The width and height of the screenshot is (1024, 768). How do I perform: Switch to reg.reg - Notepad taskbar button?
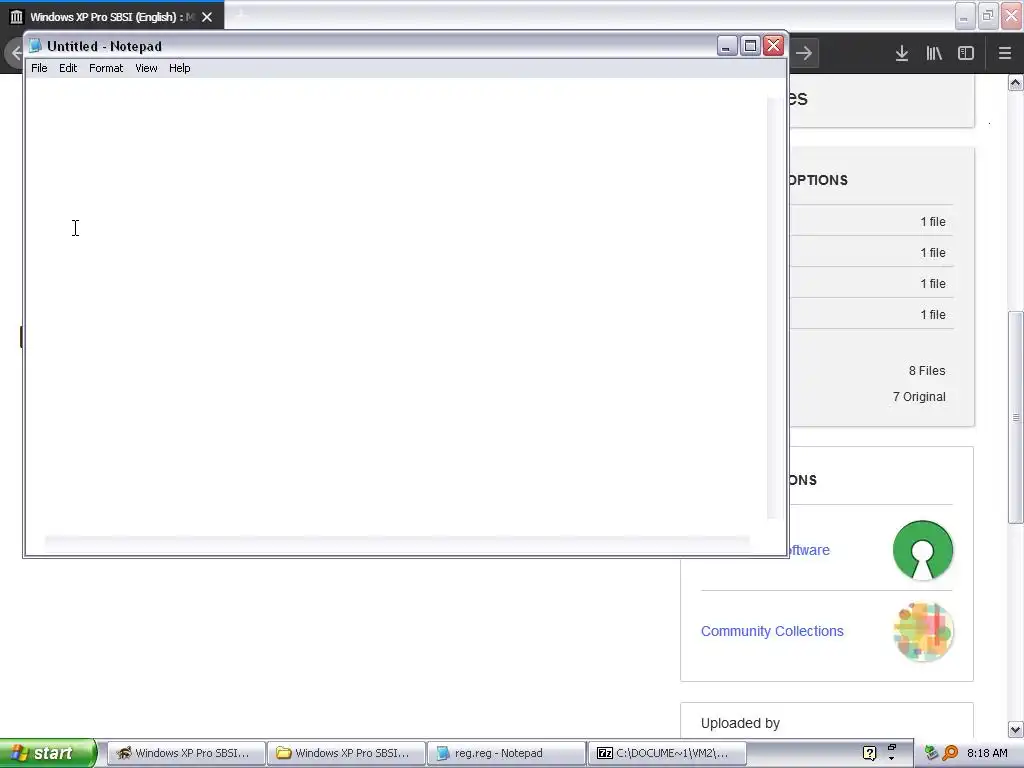(505, 753)
